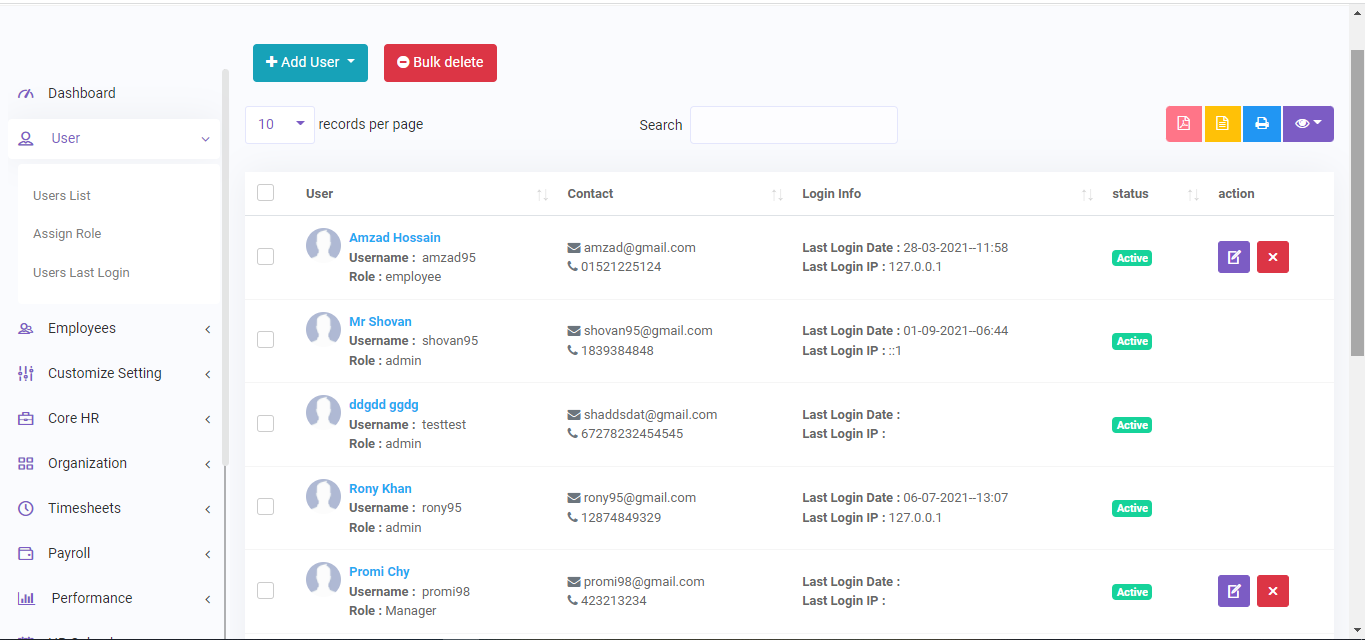Delete the Promi Chy record
Image resolution: width=1365 pixels, height=640 pixels.
click(x=1272, y=591)
